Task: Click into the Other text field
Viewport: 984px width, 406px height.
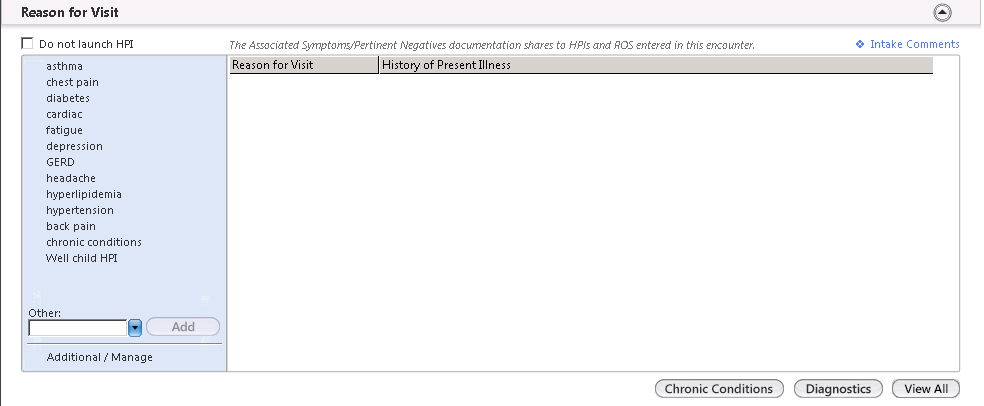Action: [78, 328]
